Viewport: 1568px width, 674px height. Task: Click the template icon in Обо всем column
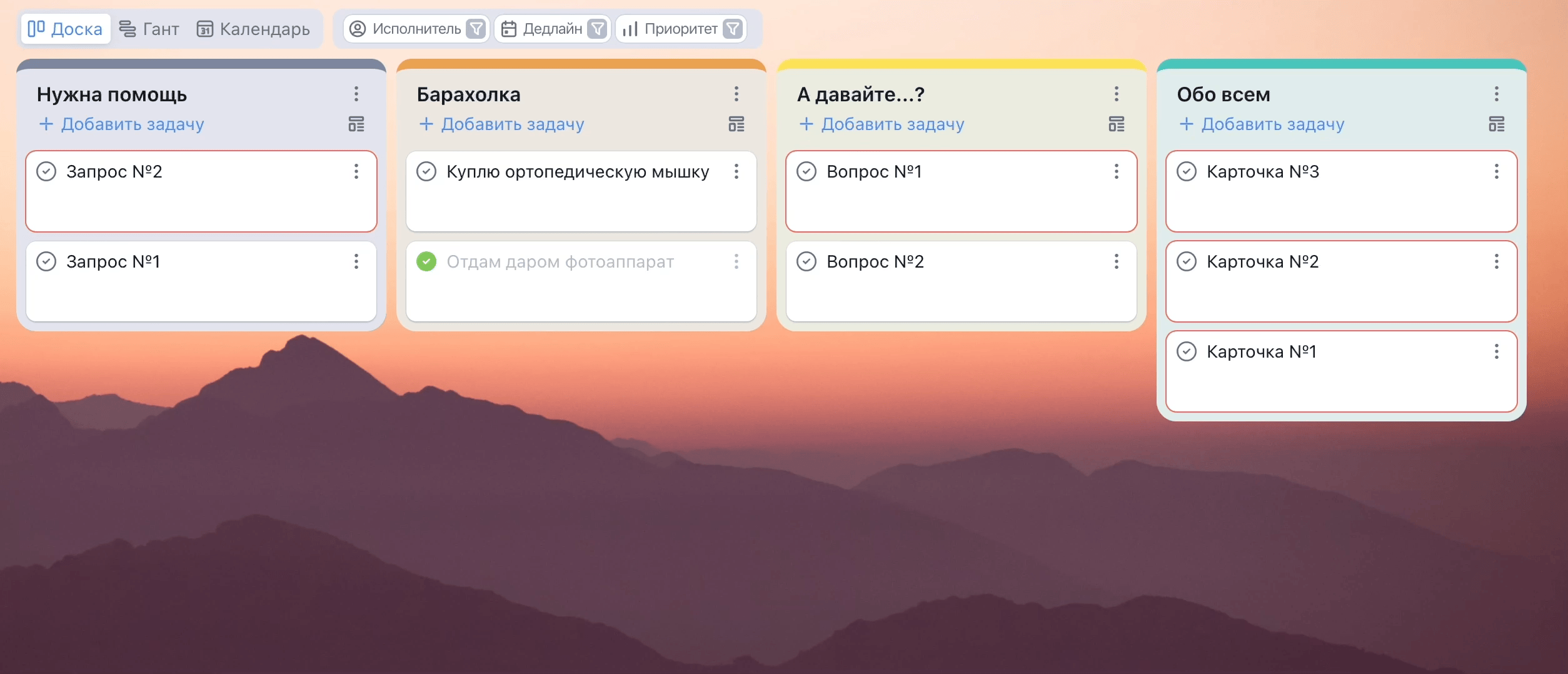[x=1497, y=124]
